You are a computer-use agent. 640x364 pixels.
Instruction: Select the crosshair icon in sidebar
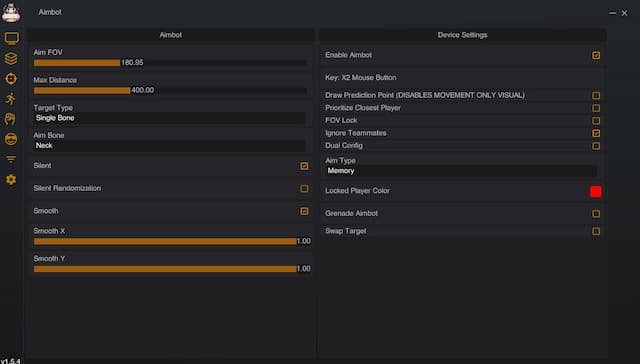[x=11, y=79]
